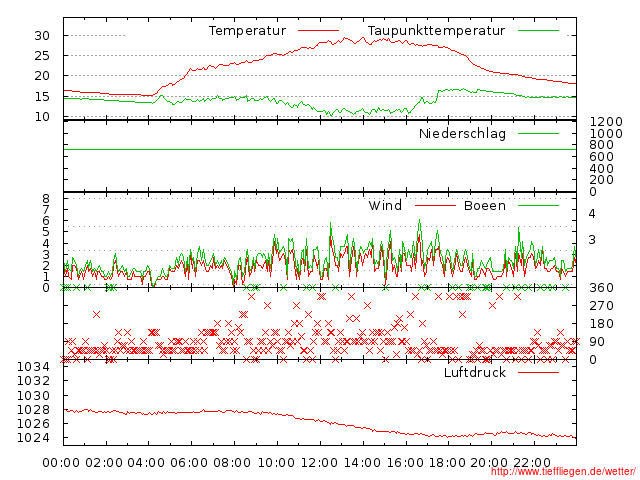Screen dimensions: 640x480
Task: Click green line sample beside Taupunkttemperatur
Action: pos(536,31)
